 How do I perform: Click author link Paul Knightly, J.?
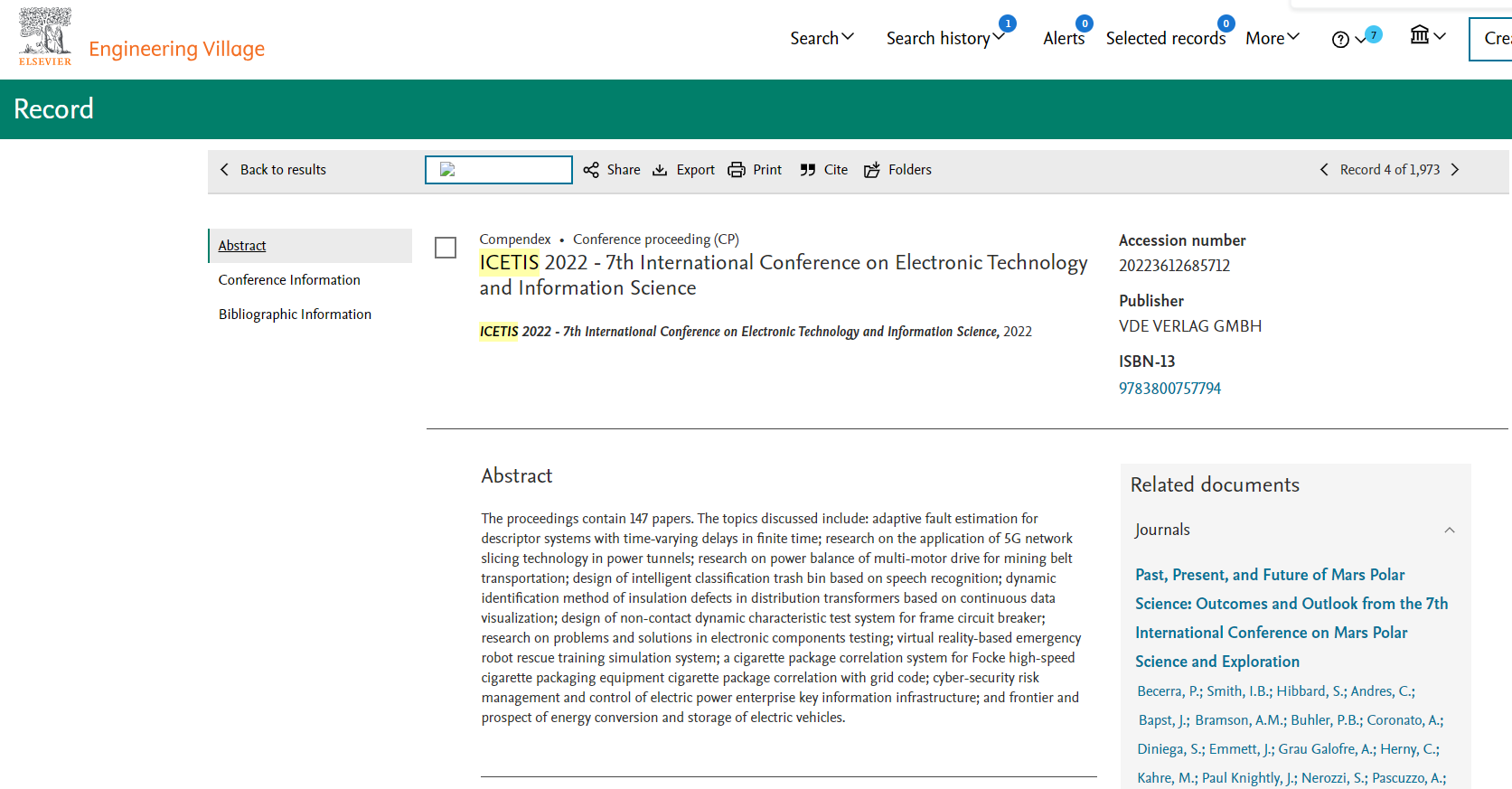pos(1249,778)
